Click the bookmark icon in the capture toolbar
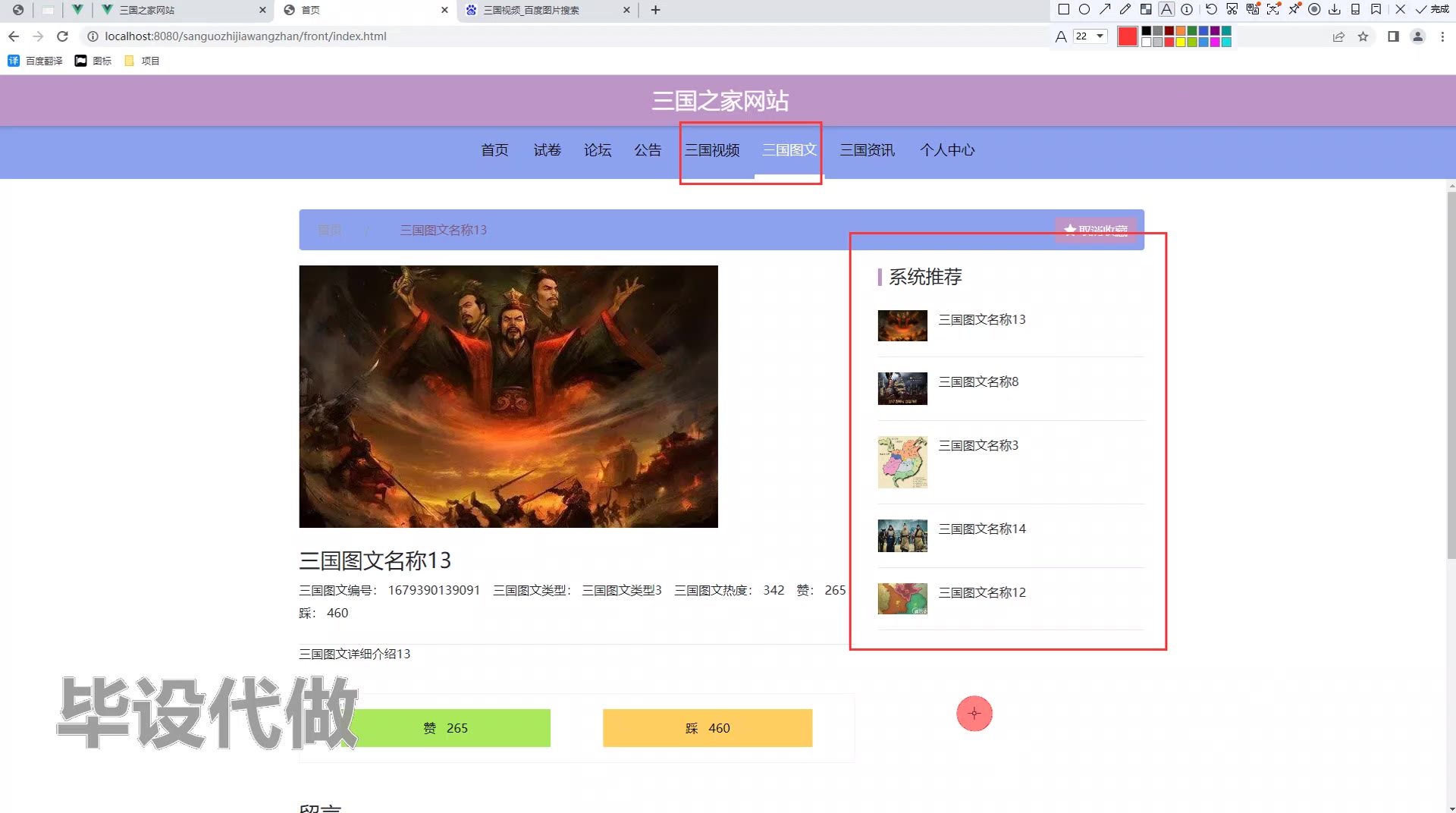 click(x=1376, y=10)
